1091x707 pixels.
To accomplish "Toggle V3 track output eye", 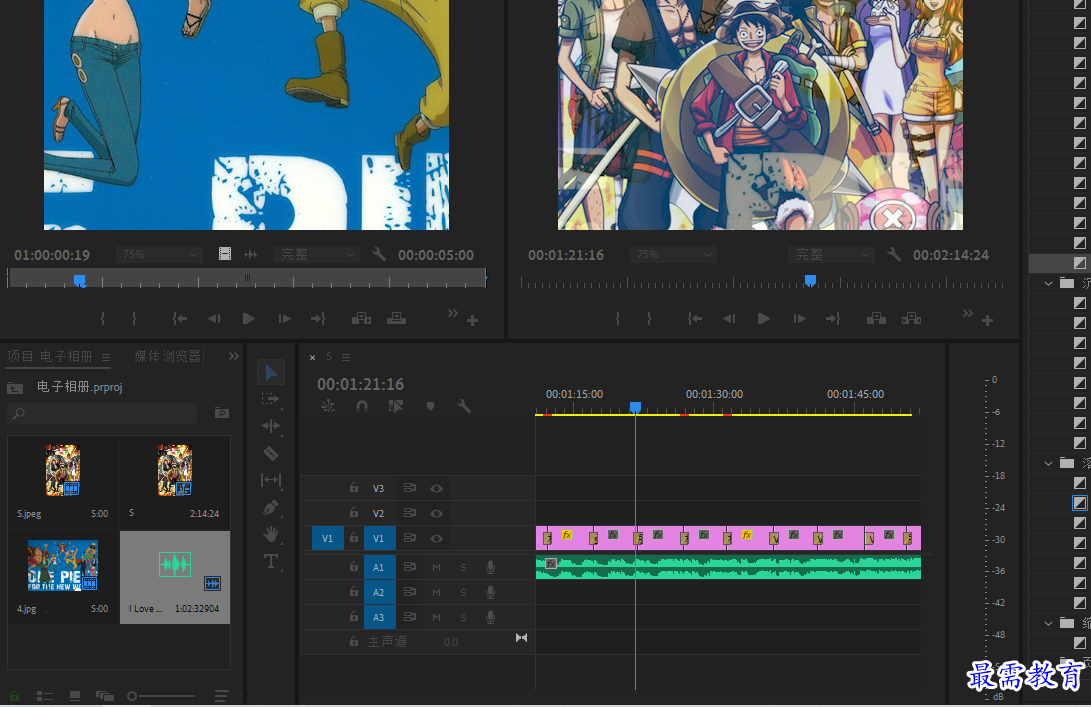I will [x=436, y=488].
